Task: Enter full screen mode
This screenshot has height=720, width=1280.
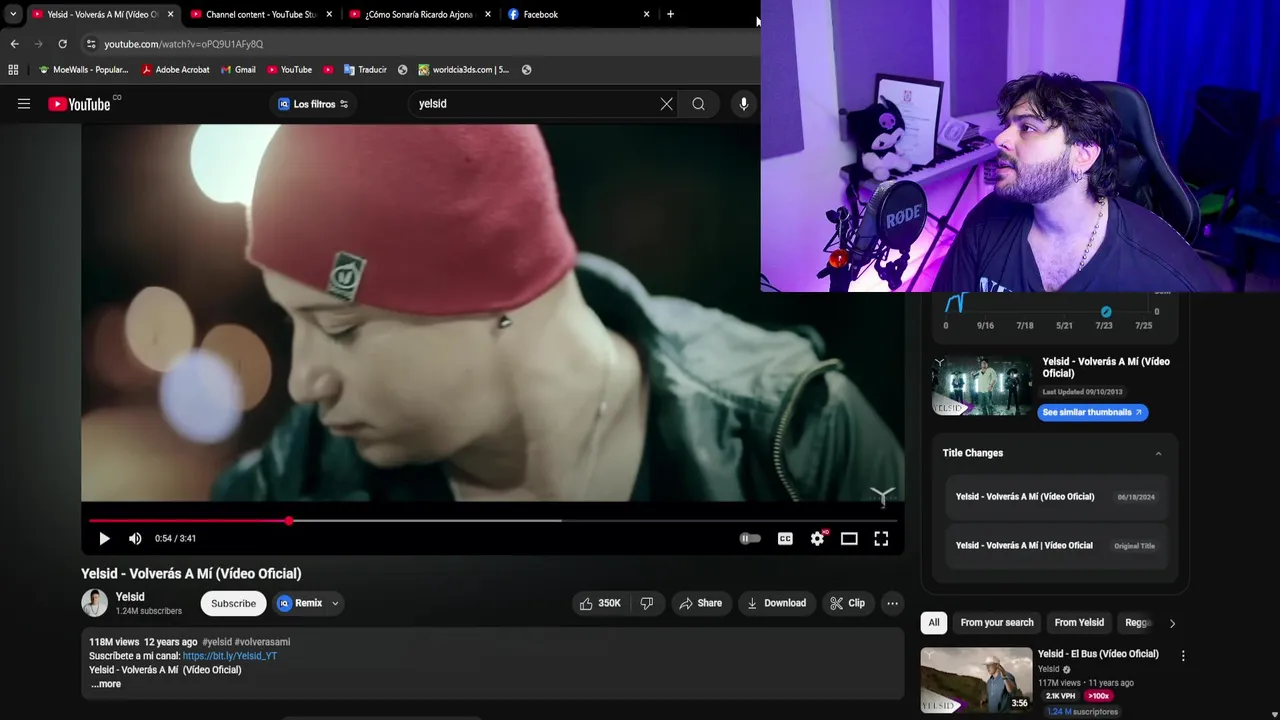Action: (x=881, y=539)
